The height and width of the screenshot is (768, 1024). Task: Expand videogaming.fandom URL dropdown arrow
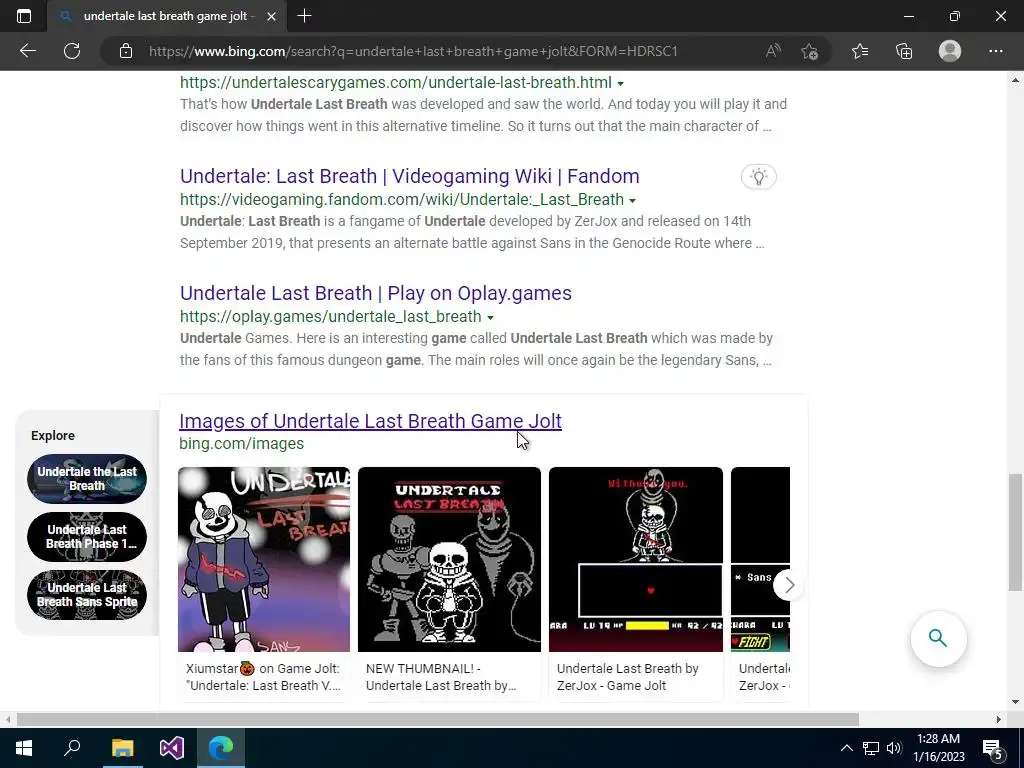pos(632,200)
